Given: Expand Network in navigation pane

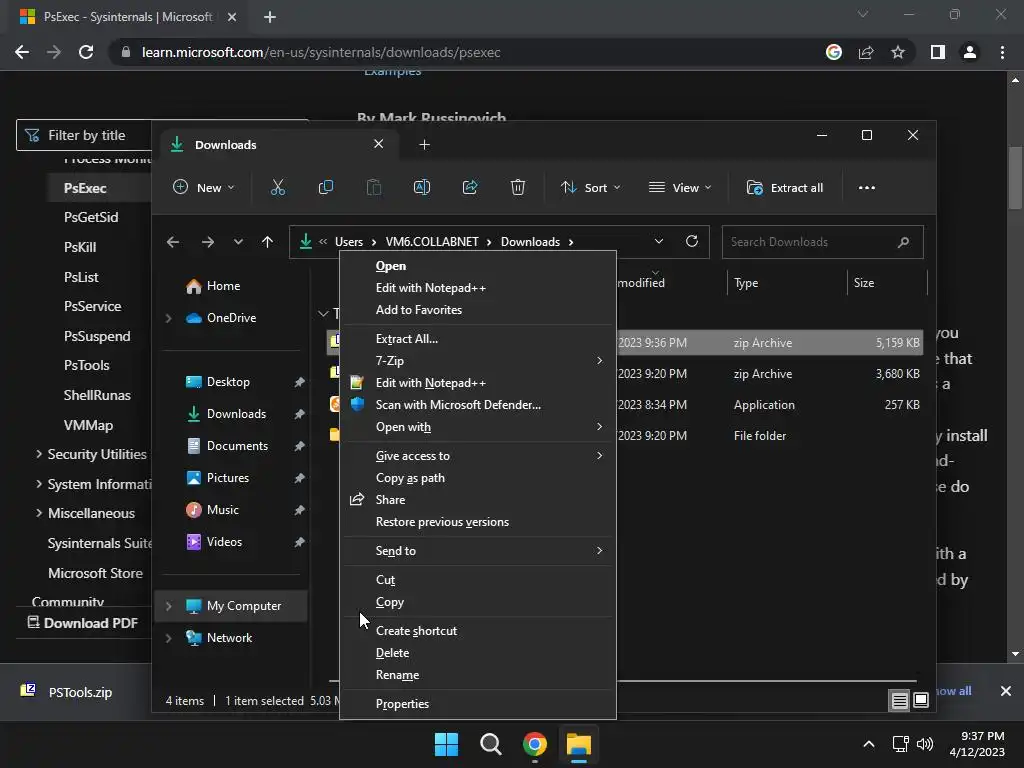Looking at the screenshot, I should pos(168,638).
